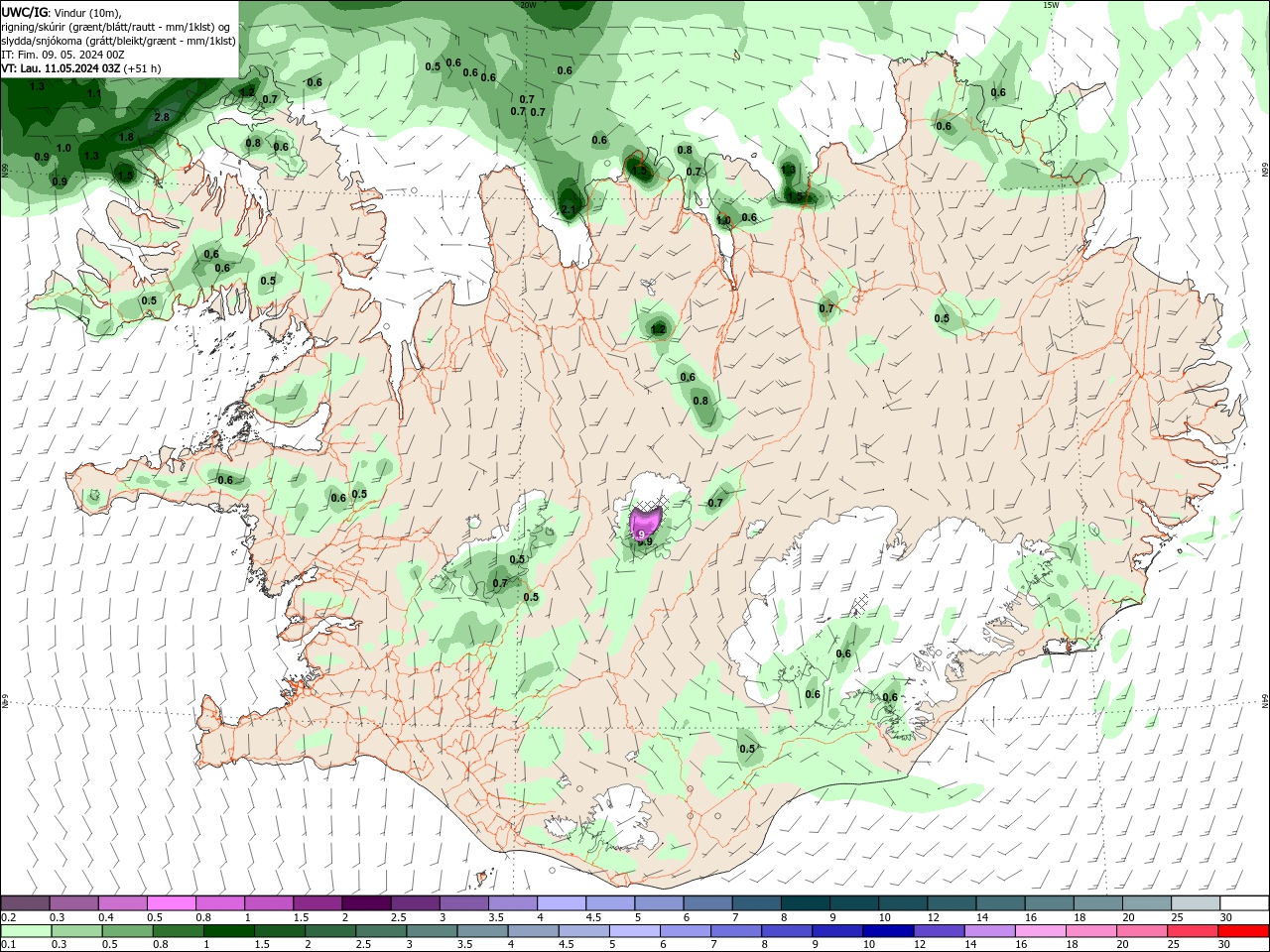Select the 0.1 label on rain scale
Screen dimensions: 1270x952
click(8, 944)
